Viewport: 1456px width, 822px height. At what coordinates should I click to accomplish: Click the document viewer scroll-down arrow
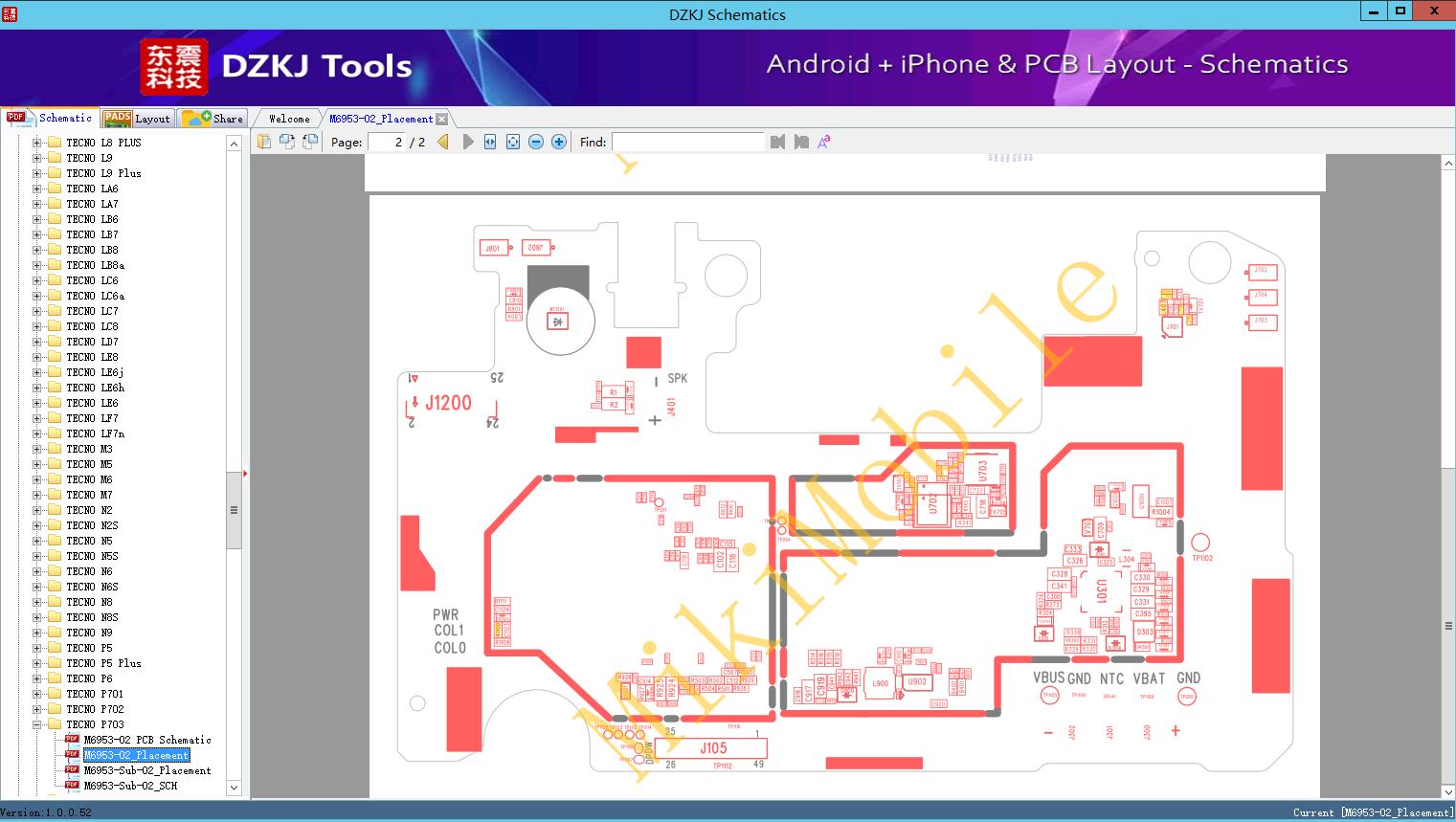[1448, 791]
